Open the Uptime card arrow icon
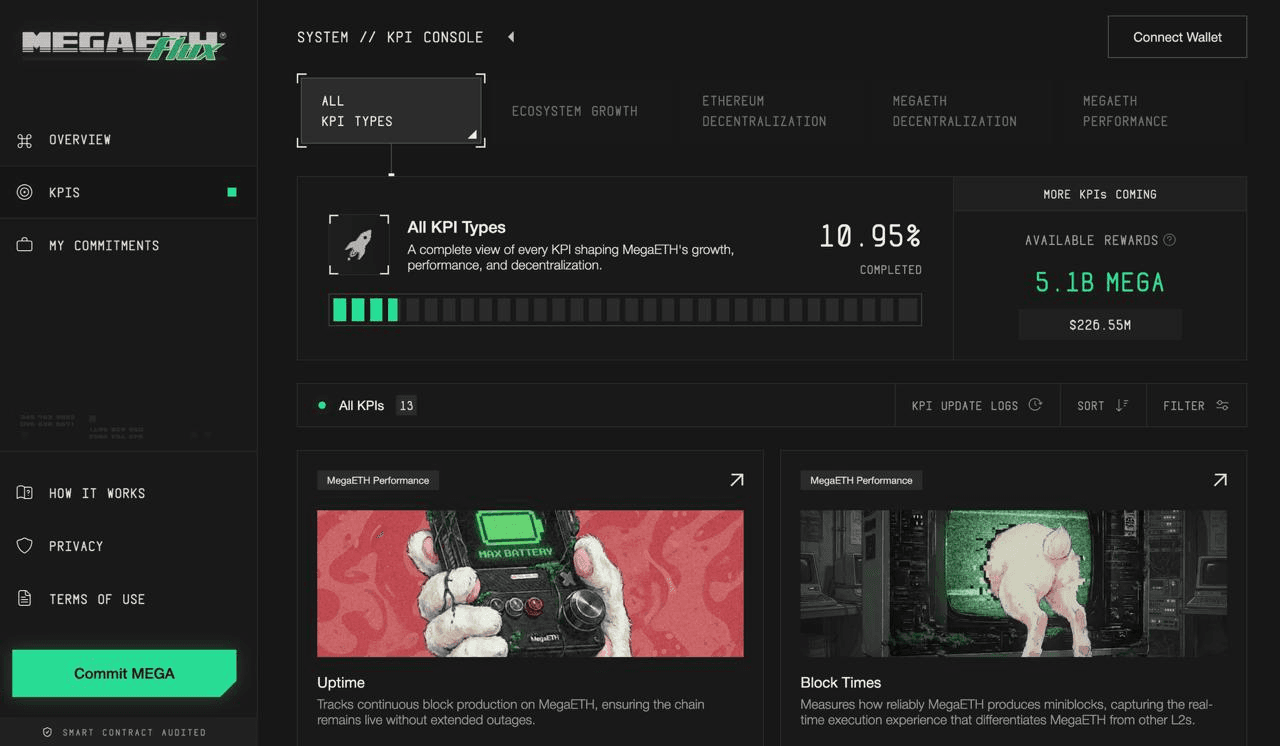This screenshot has height=746, width=1280. [737, 480]
